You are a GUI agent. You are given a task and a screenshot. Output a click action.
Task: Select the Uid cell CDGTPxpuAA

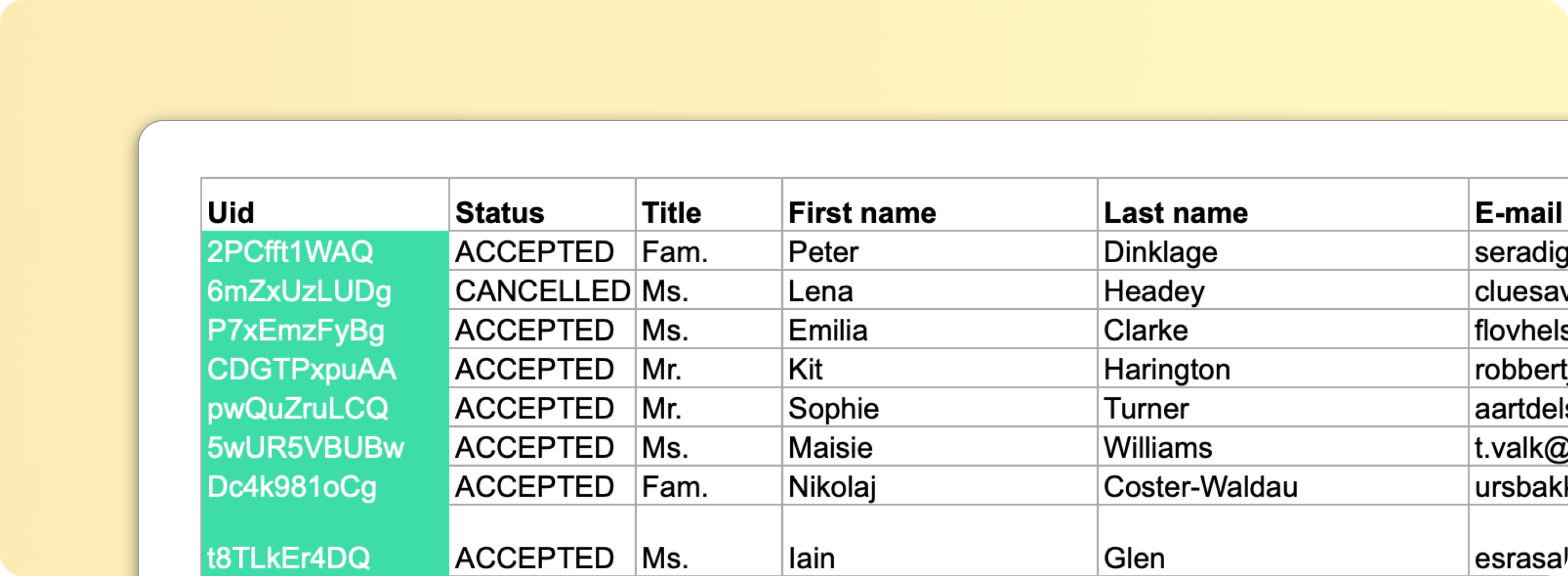[x=325, y=368]
